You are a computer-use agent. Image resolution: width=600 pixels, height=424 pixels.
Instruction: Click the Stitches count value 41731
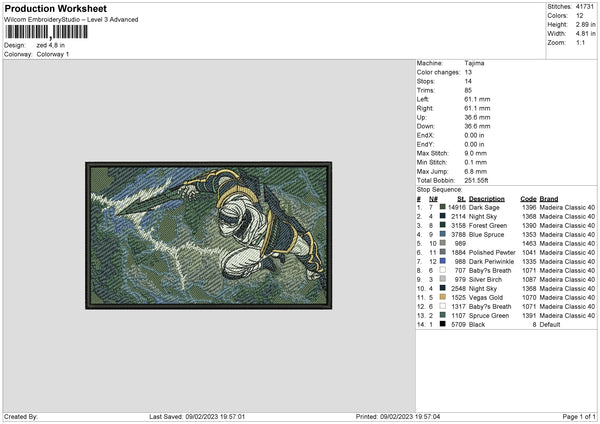[586, 6]
